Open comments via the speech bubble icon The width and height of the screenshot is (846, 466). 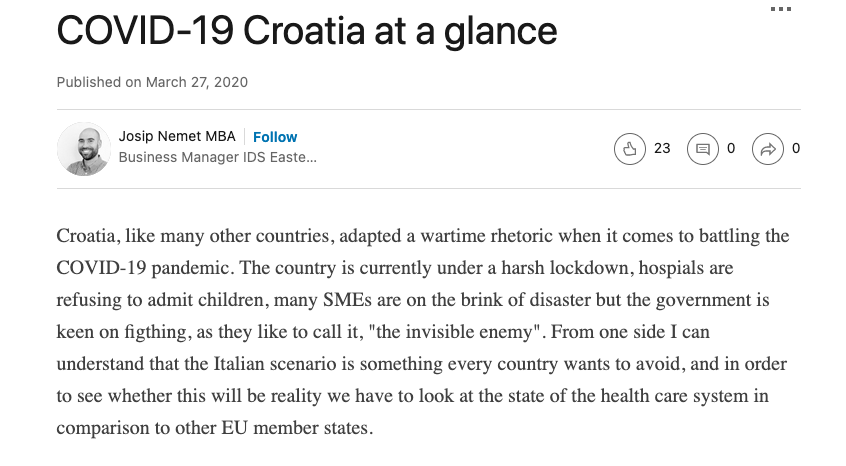702,149
